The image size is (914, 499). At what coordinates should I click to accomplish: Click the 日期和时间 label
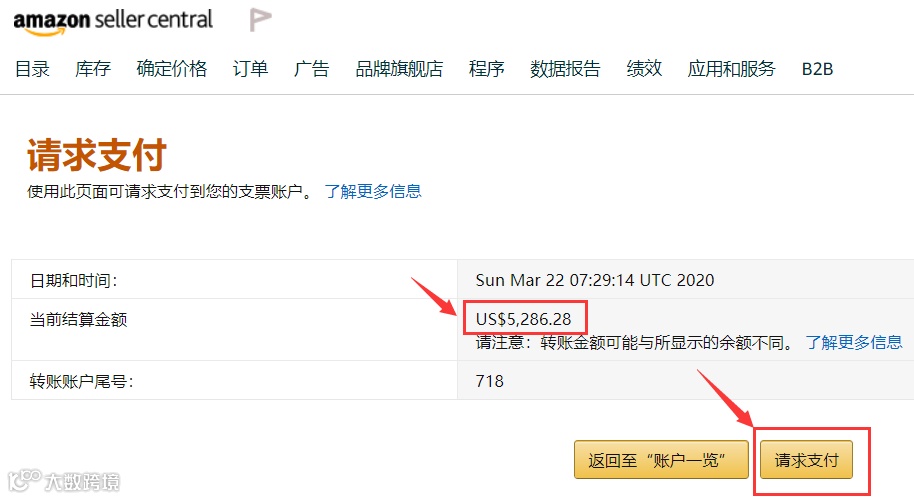pyautogui.click(x=73, y=280)
